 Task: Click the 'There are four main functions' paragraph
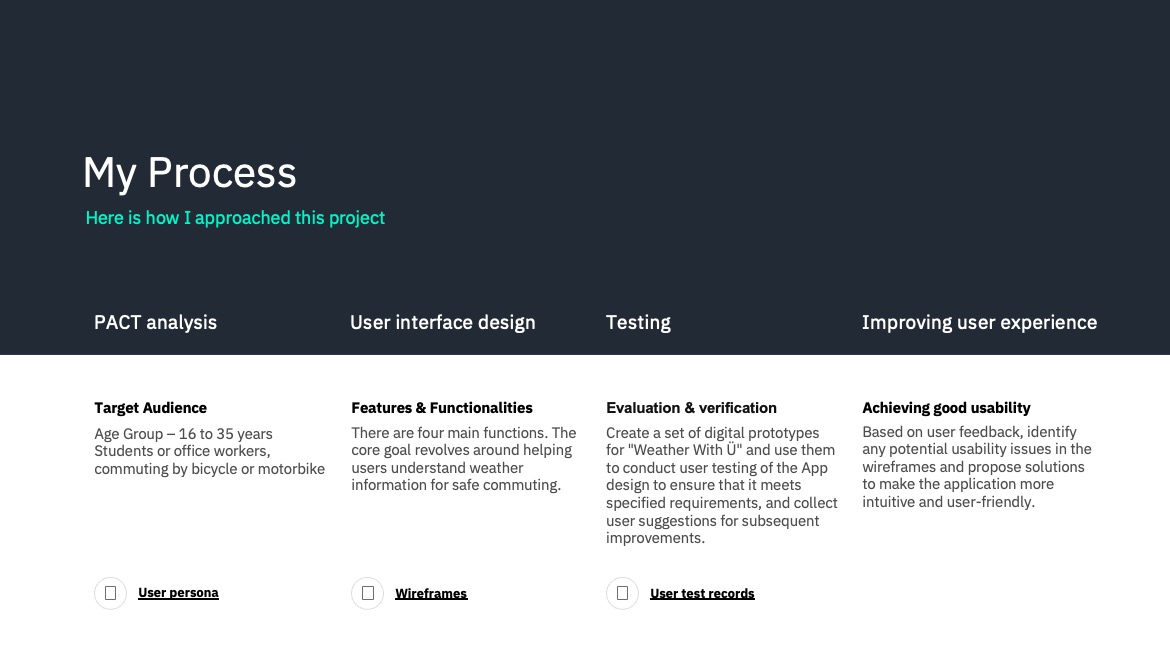pyautogui.click(x=463, y=459)
